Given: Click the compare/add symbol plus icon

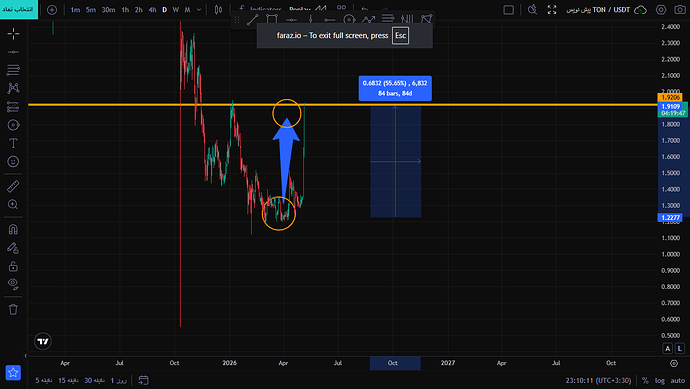Looking at the screenshot, I should point(52,10).
